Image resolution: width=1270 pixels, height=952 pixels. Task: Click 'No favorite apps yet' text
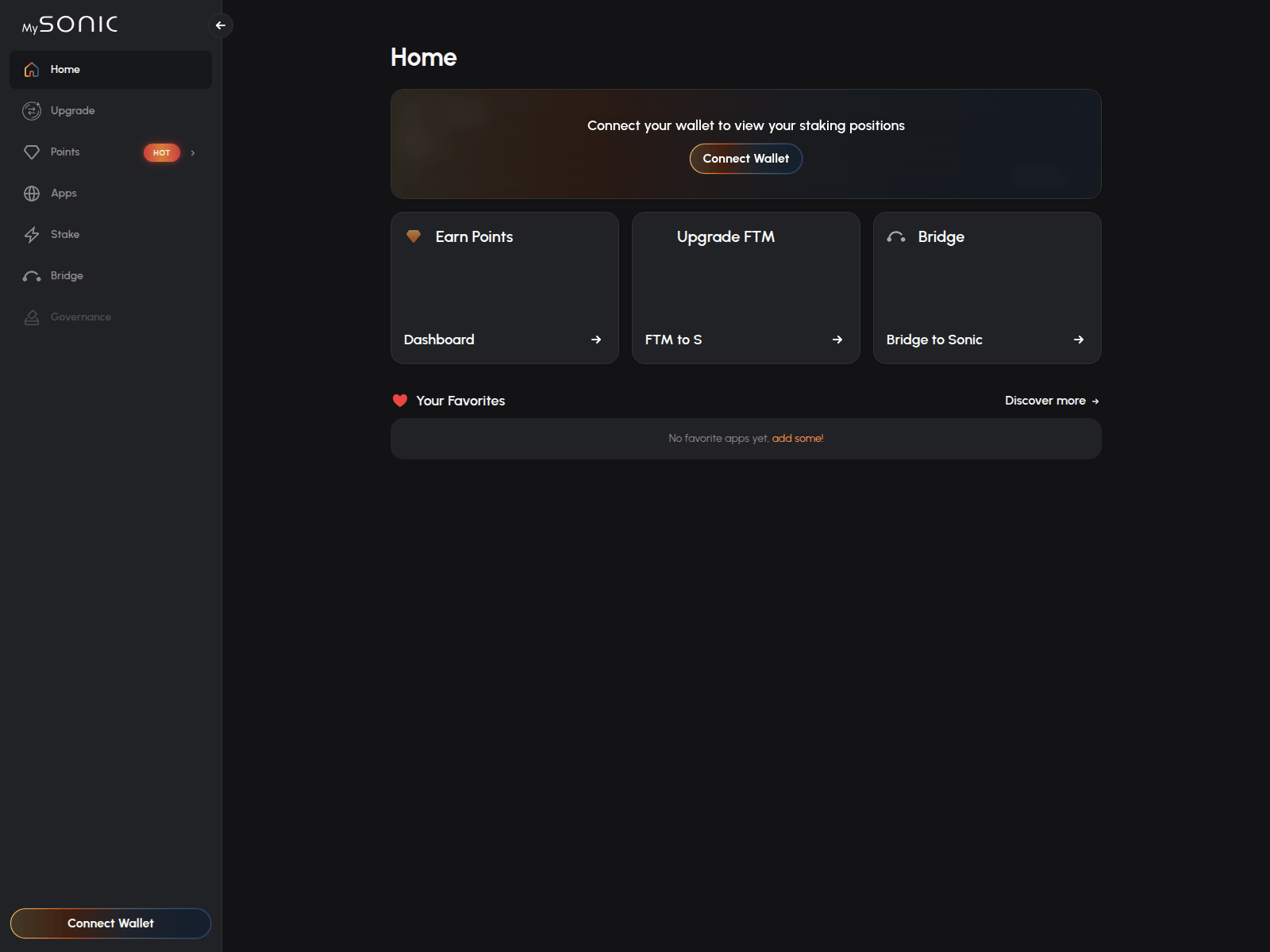718,438
